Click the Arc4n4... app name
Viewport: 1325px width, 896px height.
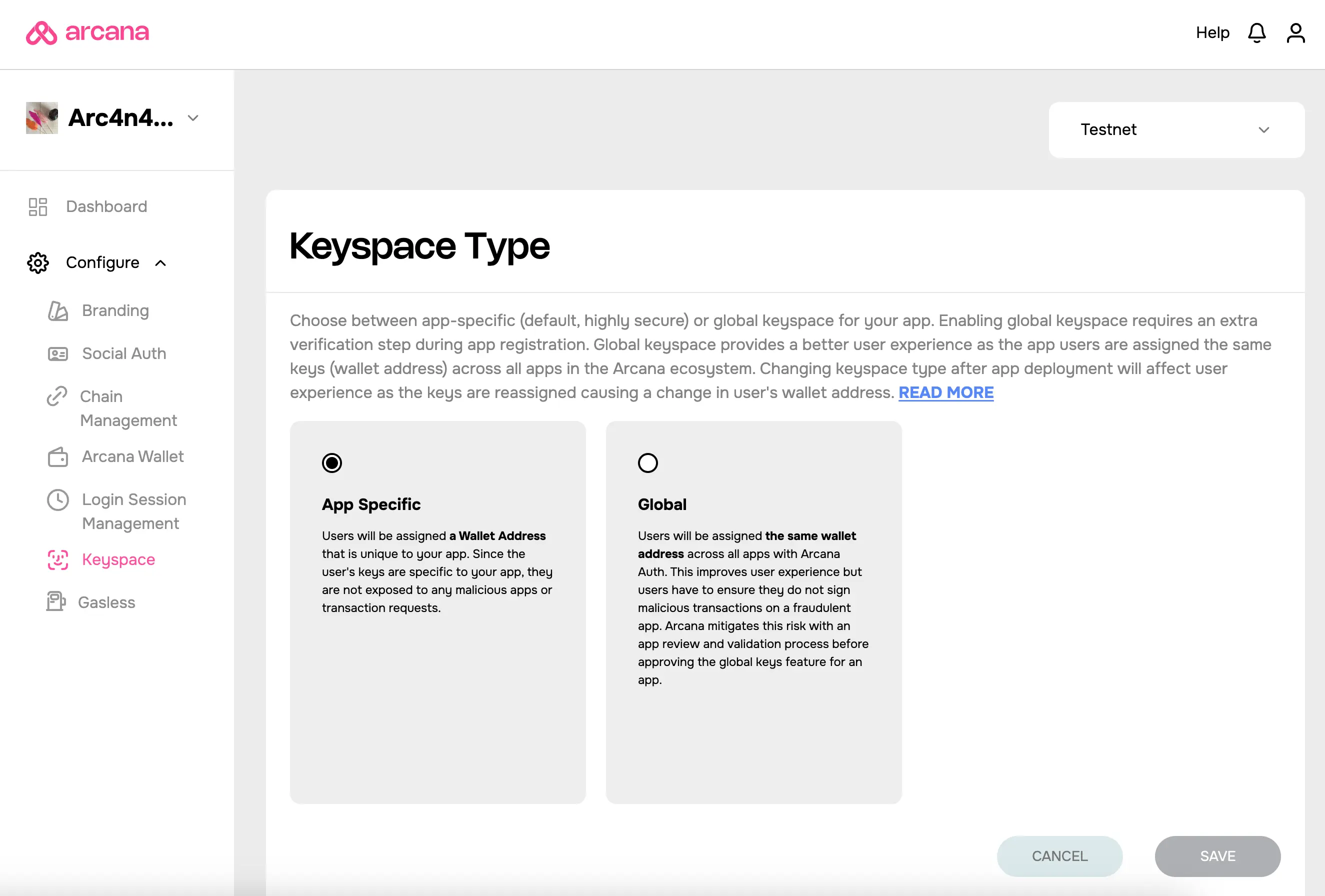[x=121, y=118]
